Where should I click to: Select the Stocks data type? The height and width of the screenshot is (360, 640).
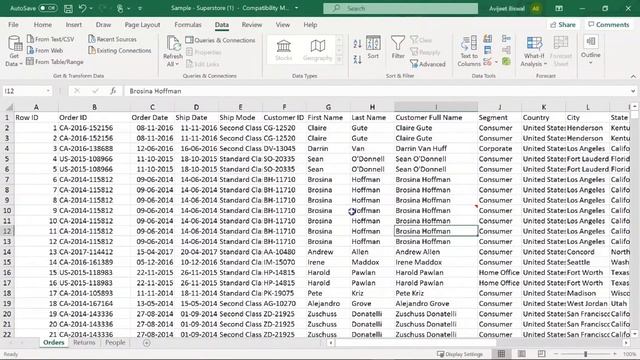[284, 50]
